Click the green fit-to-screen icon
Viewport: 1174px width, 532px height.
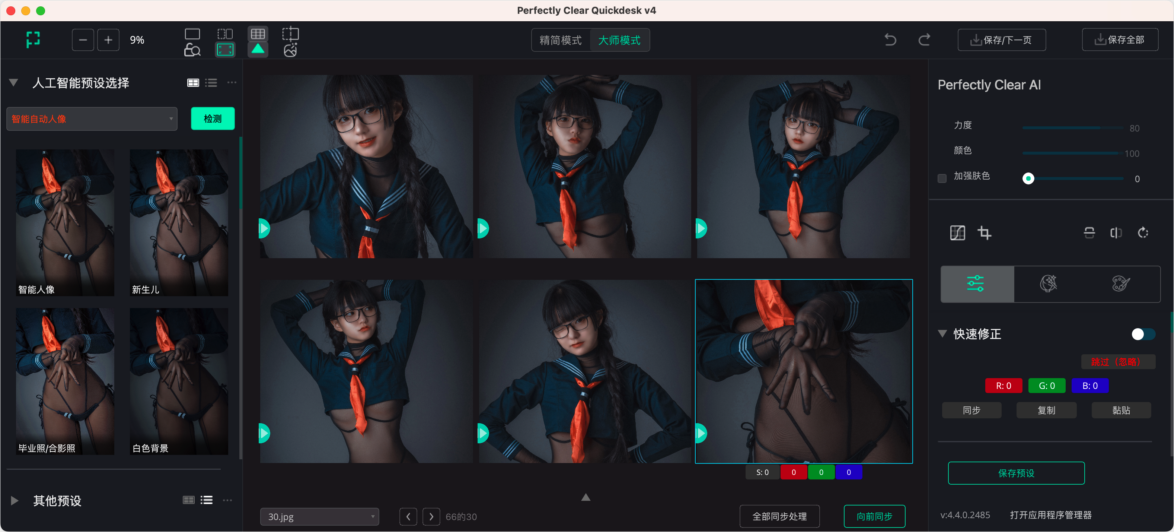[x=225, y=50]
